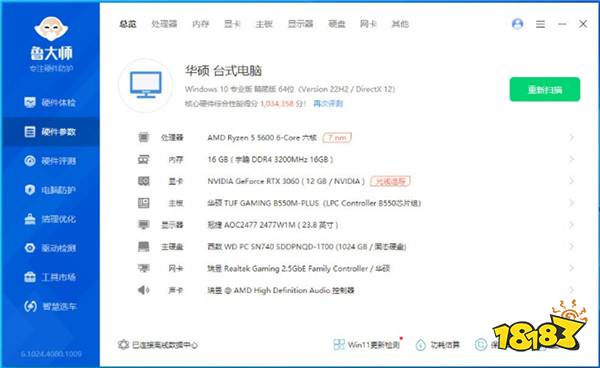Click the 显示器 monitor row icon

coord(143,225)
